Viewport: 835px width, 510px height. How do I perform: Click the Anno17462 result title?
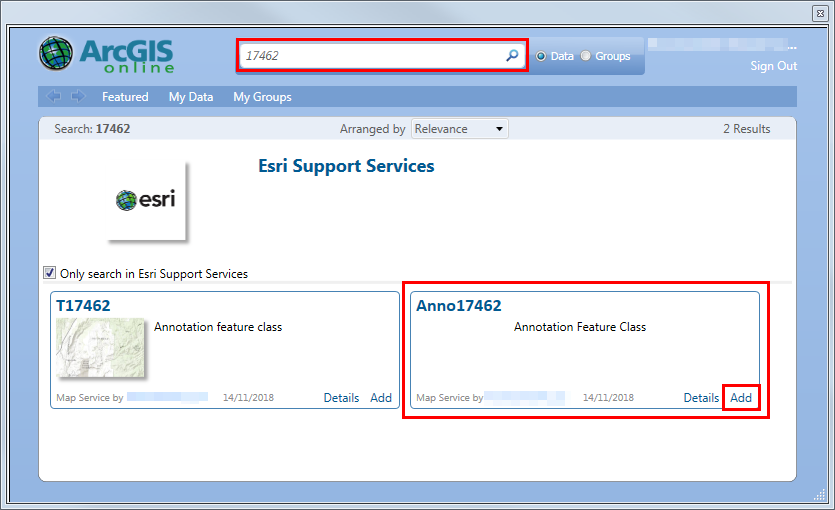tap(459, 306)
